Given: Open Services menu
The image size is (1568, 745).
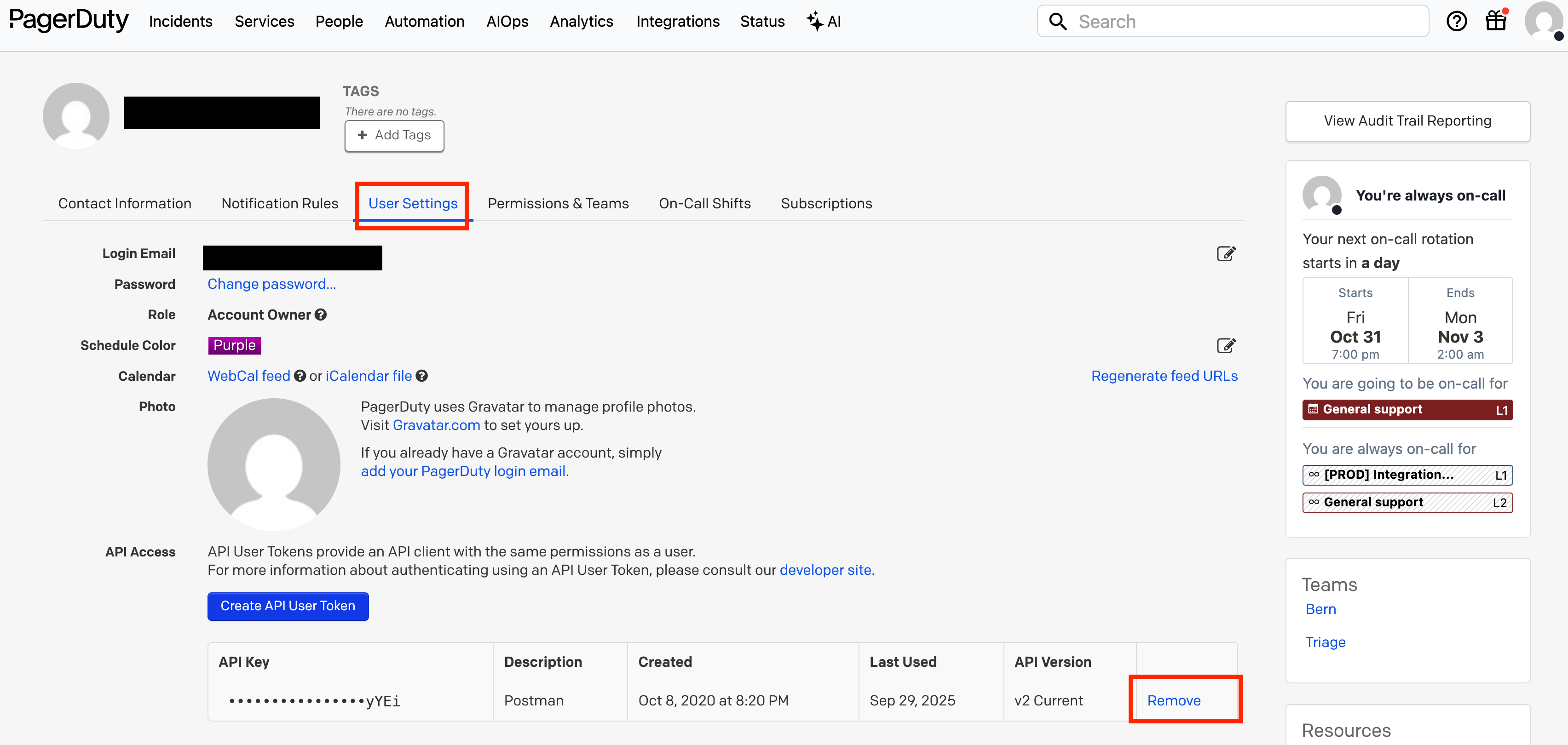Looking at the screenshot, I should [x=264, y=22].
